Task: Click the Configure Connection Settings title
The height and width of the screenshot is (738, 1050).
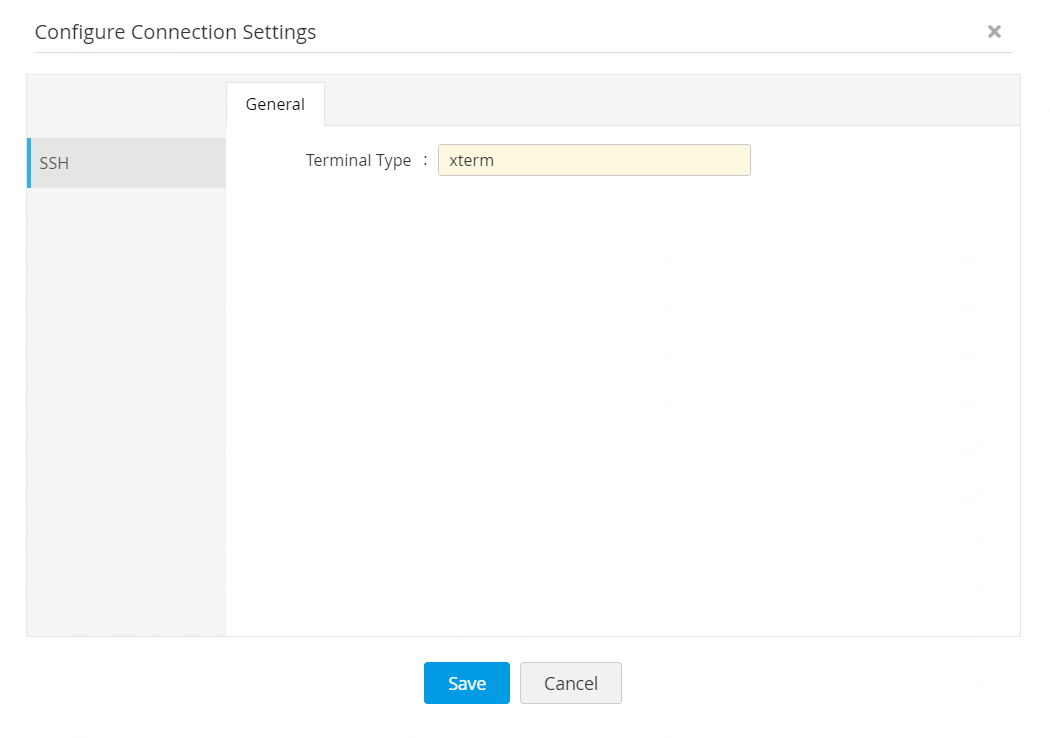Action: tap(175, 32)
